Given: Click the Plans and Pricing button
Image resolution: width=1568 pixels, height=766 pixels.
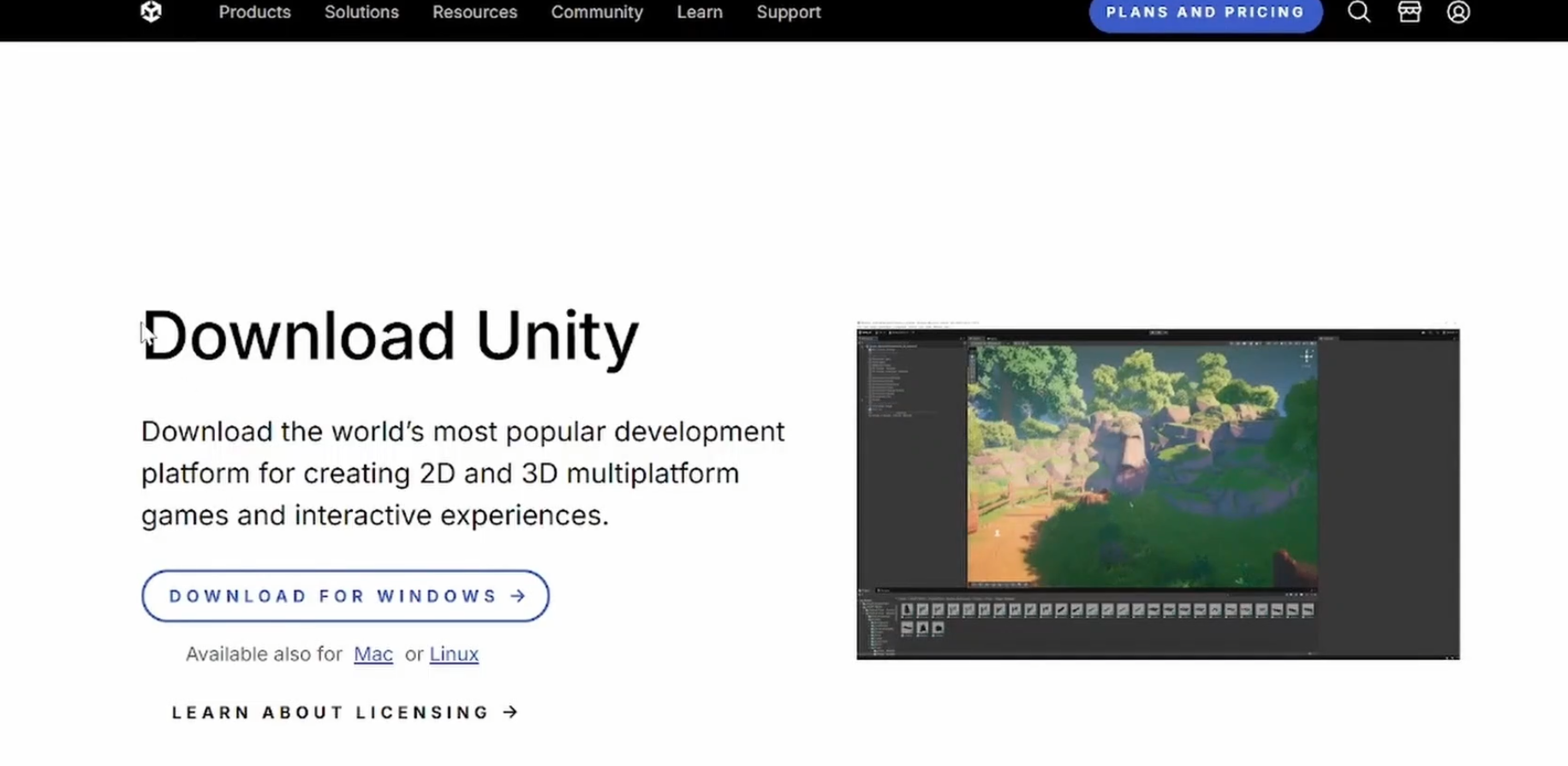Looking at the screenshot, I should pyautogui.click(x=1206, y=13).
